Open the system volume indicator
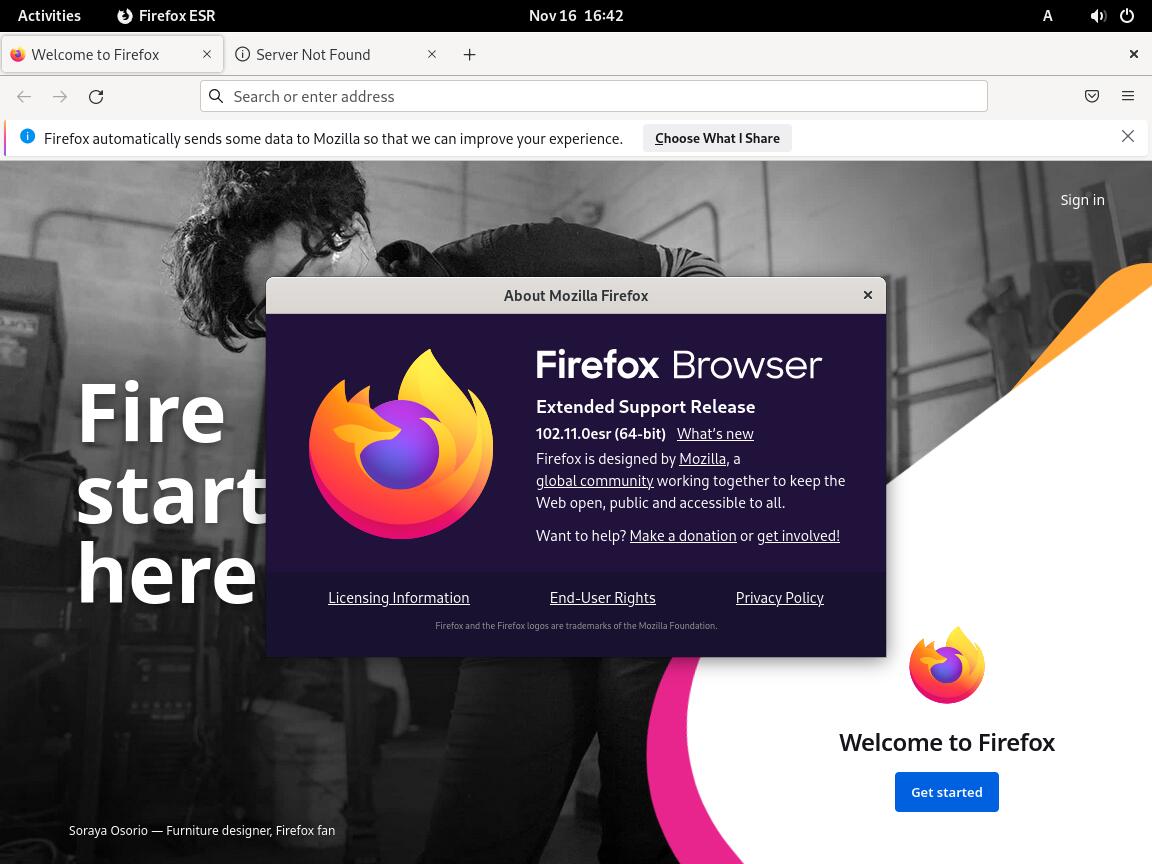Image resolution: width=1152 pixels, height=864 pixels. click(x=1098, y=15)
